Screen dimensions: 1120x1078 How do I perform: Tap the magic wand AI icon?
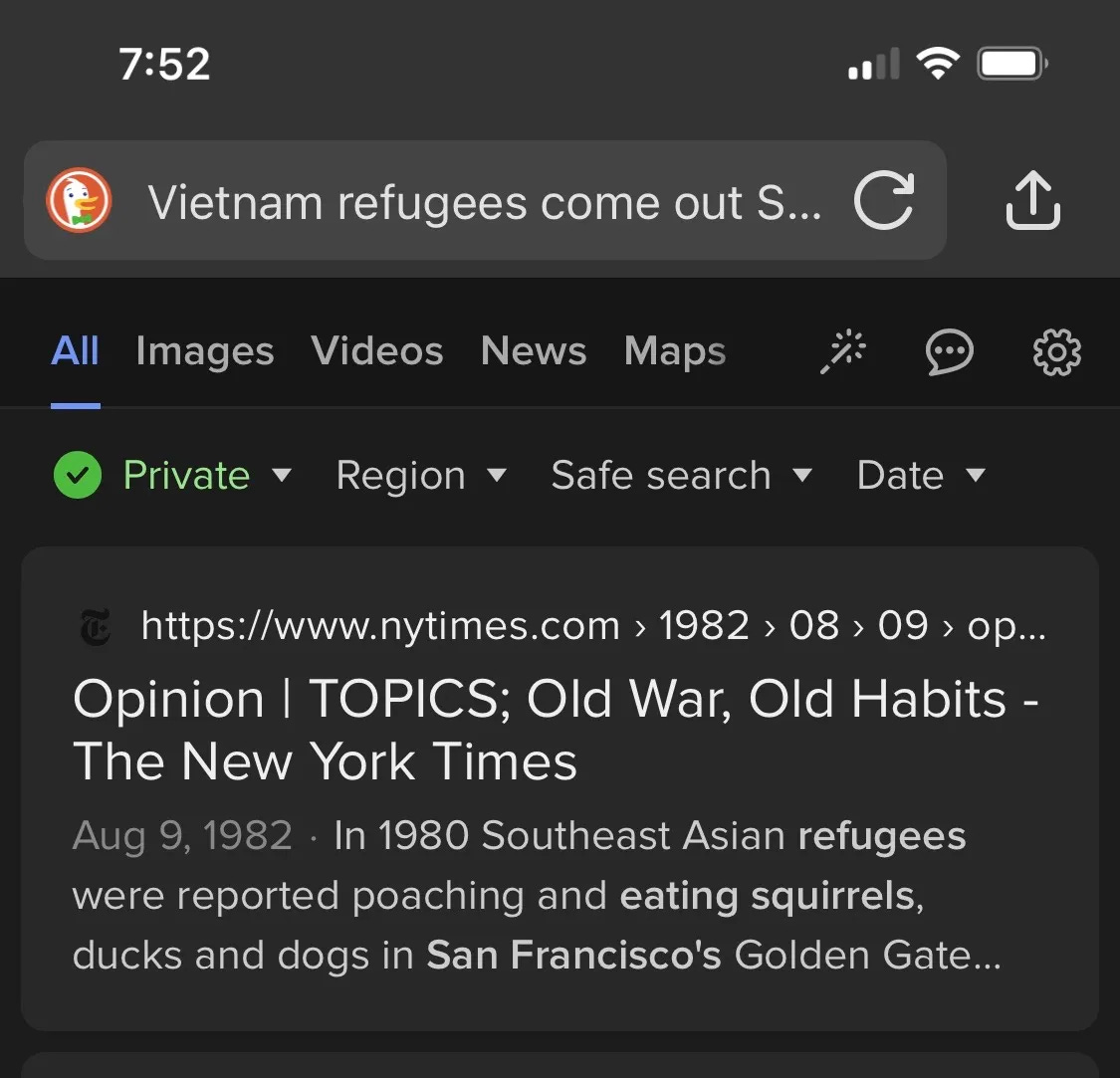click(843, 351)
